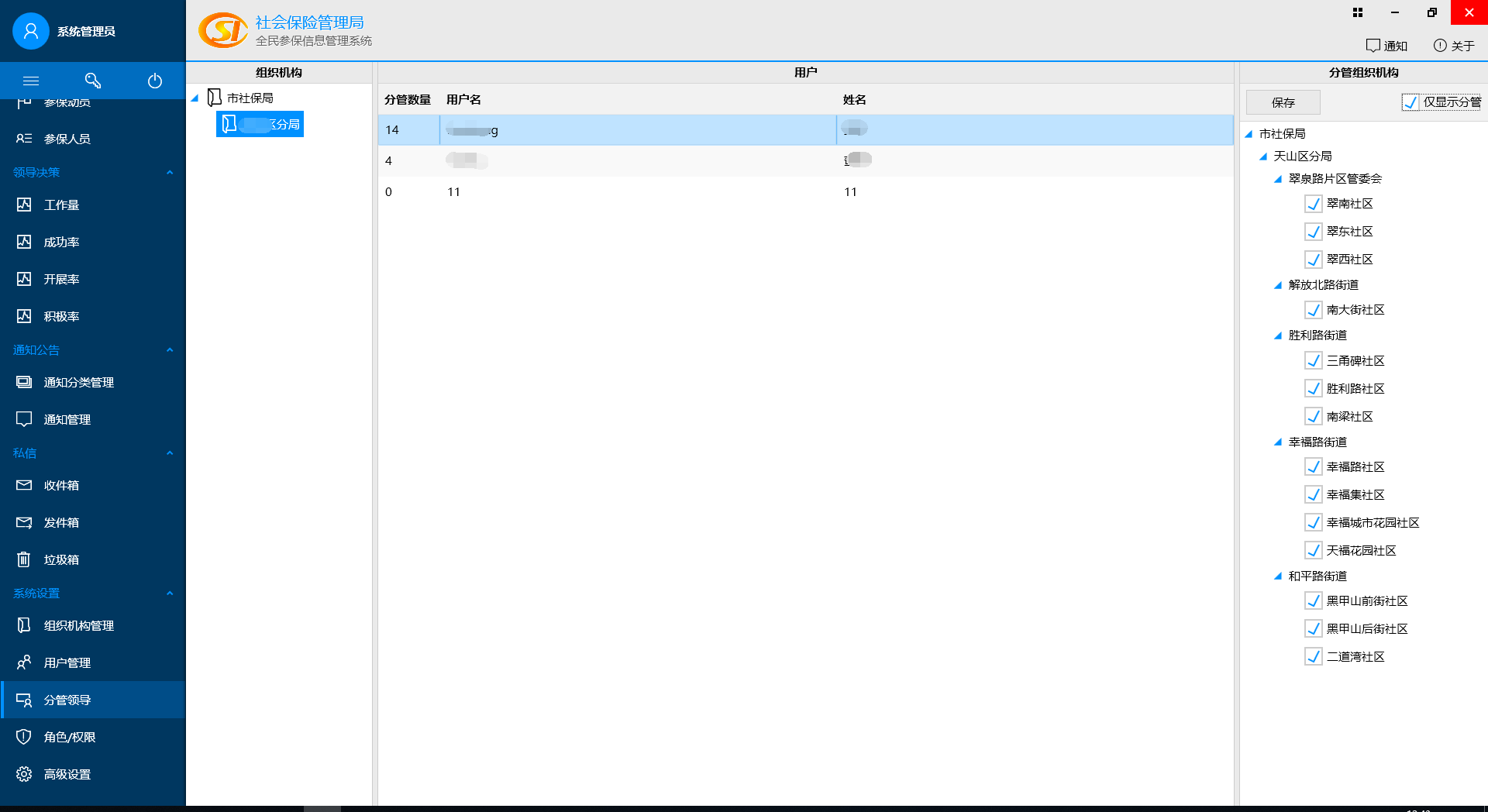1488x812 pixels.
Task: Toggle the 仅显示分管 checkbox
Action: point(1410,102)
